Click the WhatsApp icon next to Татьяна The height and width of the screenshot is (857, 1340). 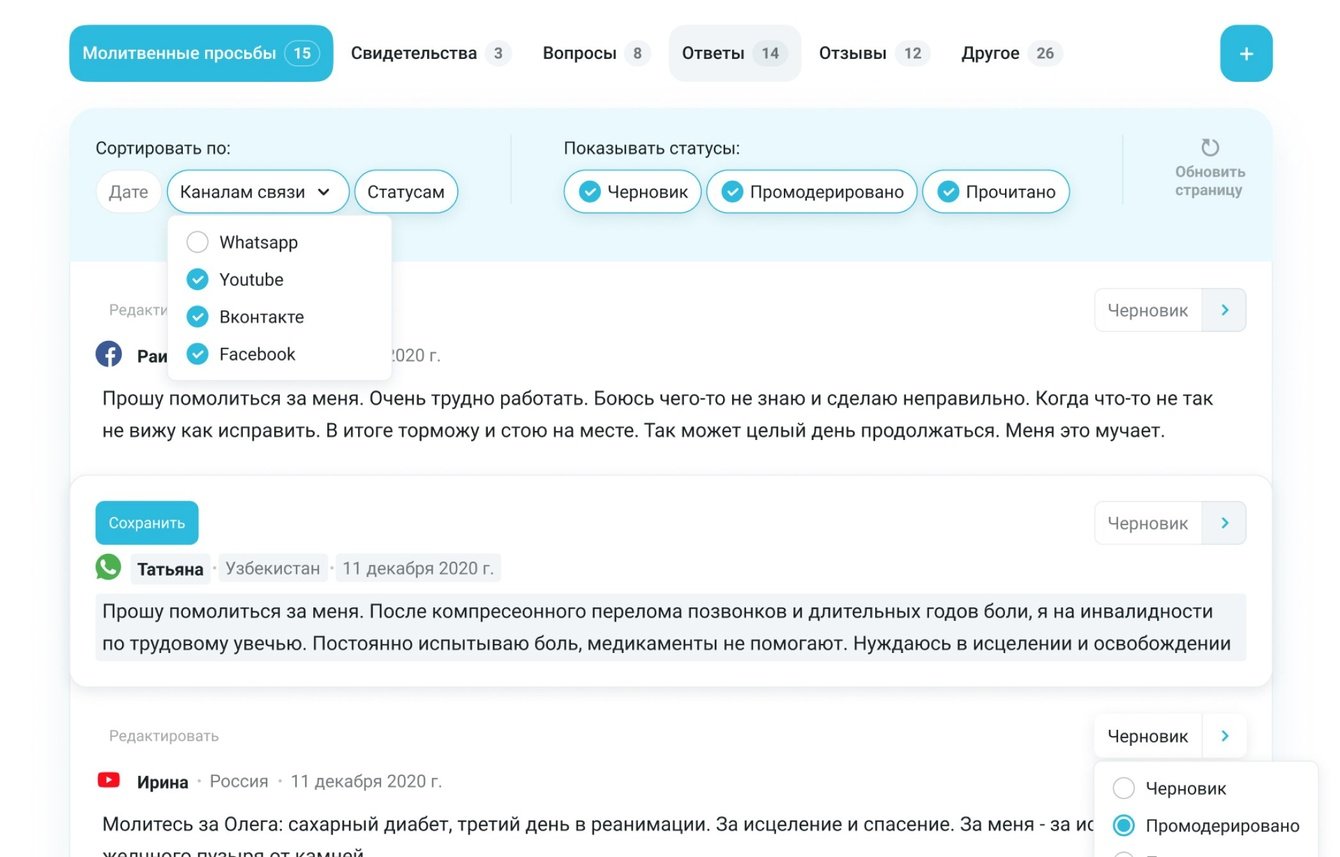pos(108,567)
